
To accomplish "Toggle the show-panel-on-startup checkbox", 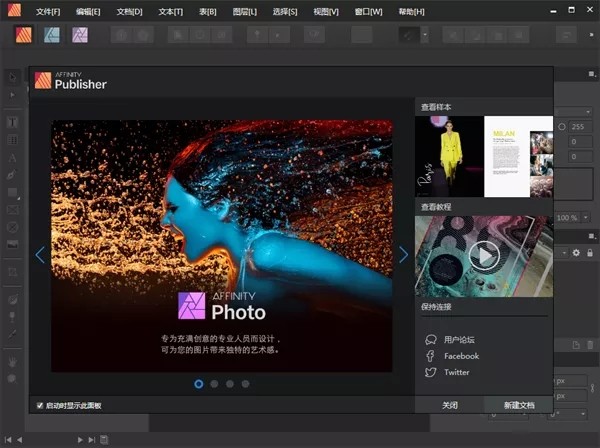I will click(x=40, y=405).
